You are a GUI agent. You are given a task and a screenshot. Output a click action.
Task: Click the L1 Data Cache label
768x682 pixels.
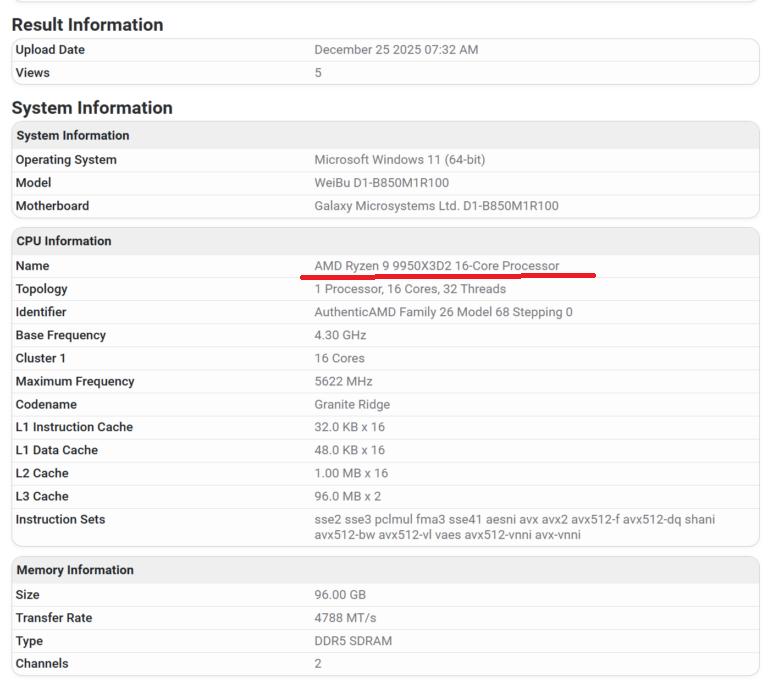[x=57, y=450]
